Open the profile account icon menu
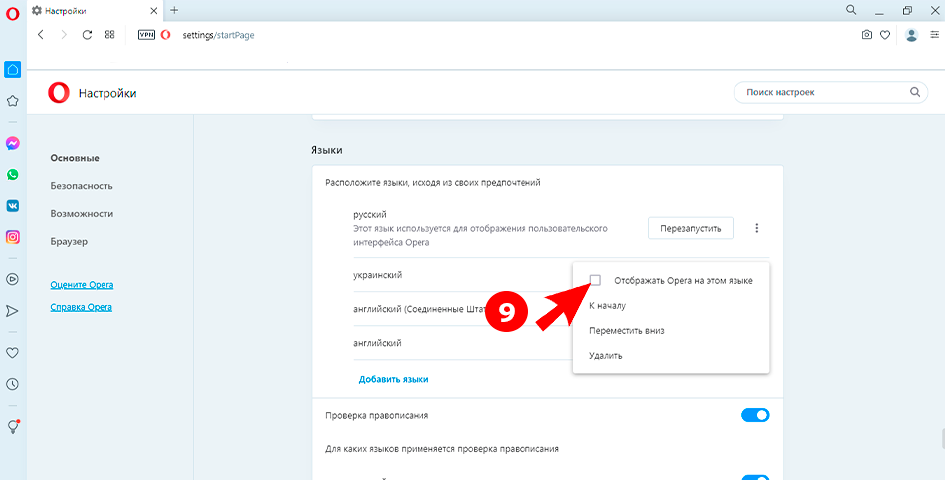 point(911,34)
